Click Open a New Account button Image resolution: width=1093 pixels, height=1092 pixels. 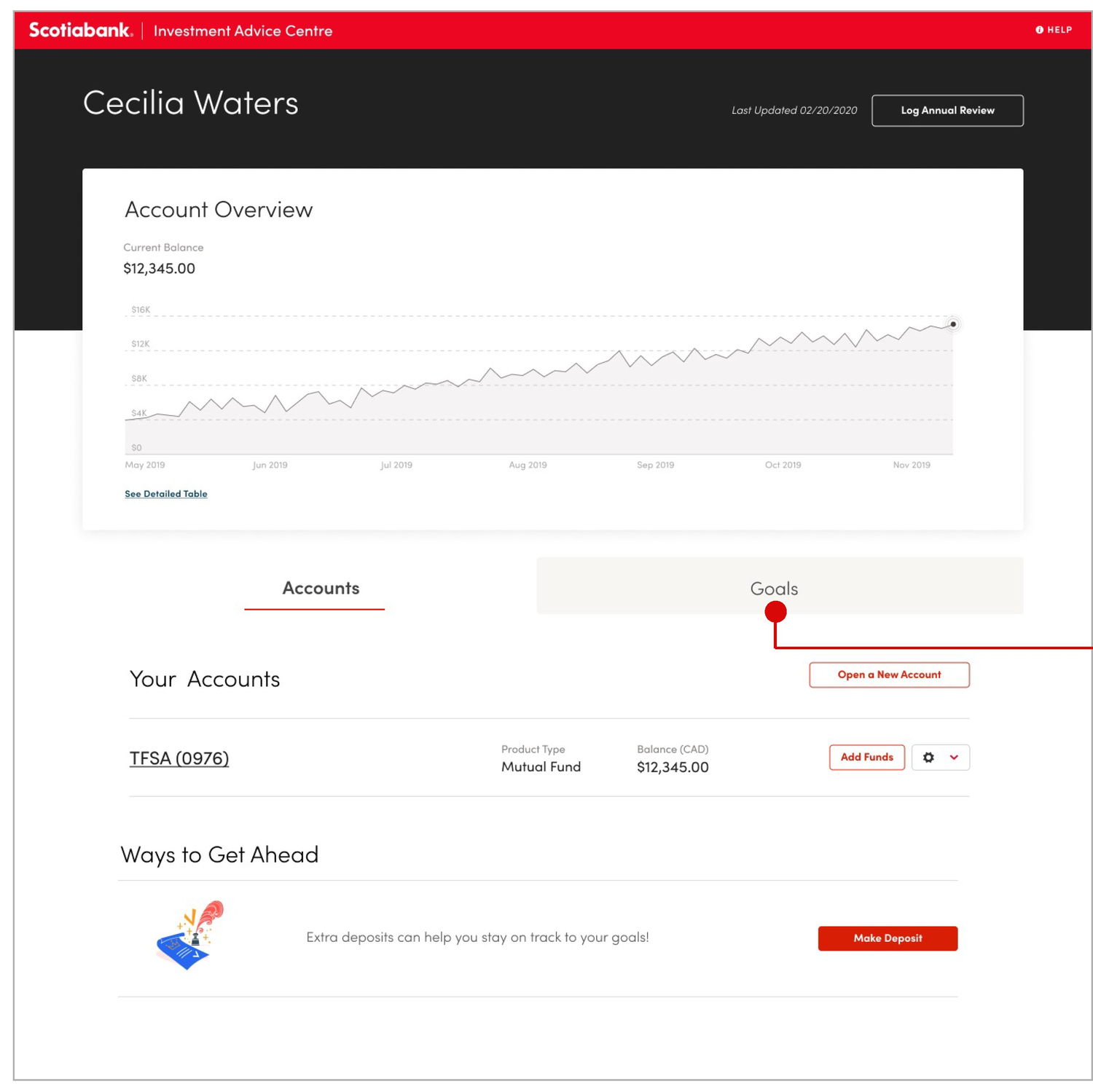click(x=889, y=675)
